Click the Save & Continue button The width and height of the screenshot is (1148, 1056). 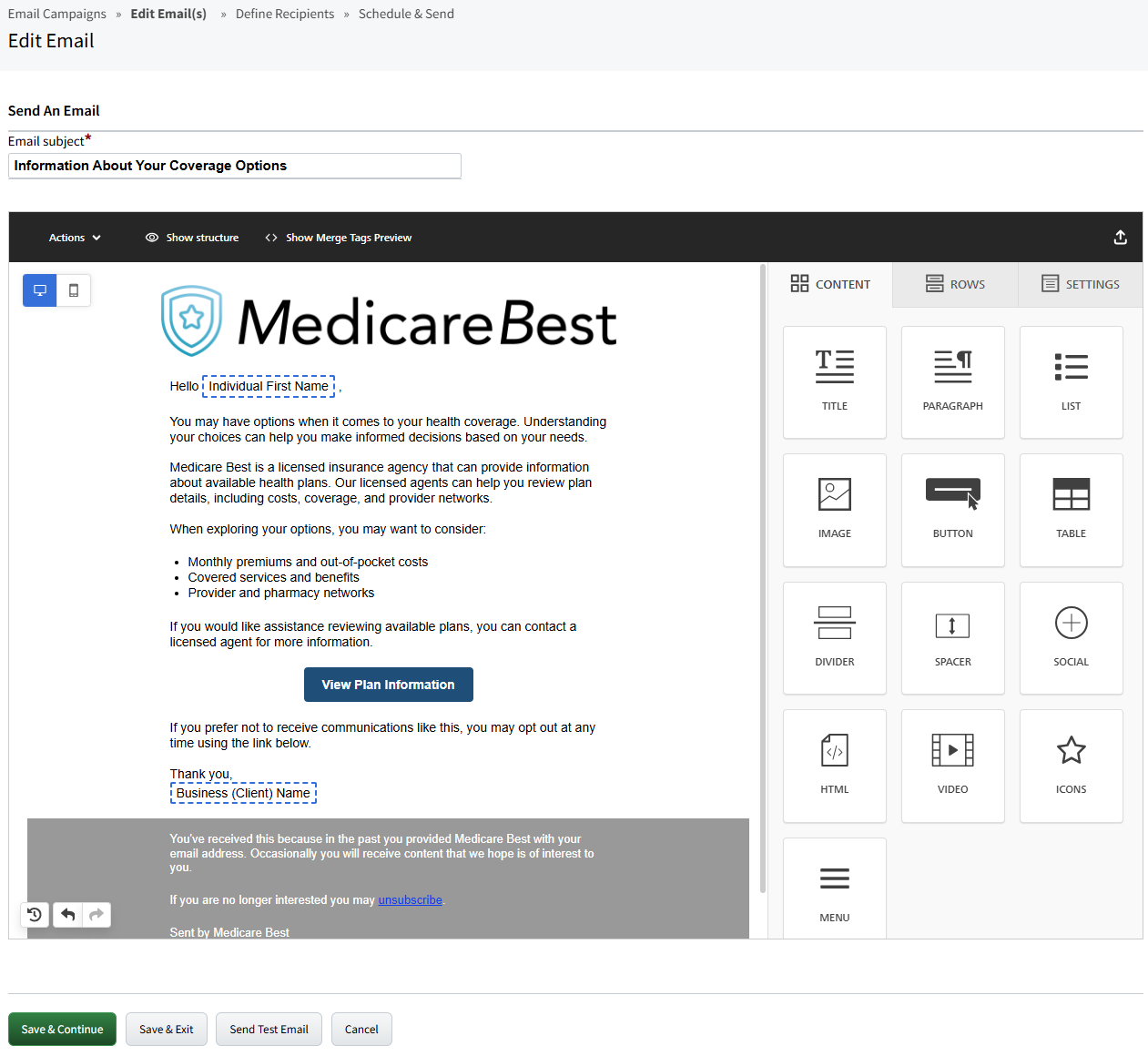click(x=61, y=1029)
